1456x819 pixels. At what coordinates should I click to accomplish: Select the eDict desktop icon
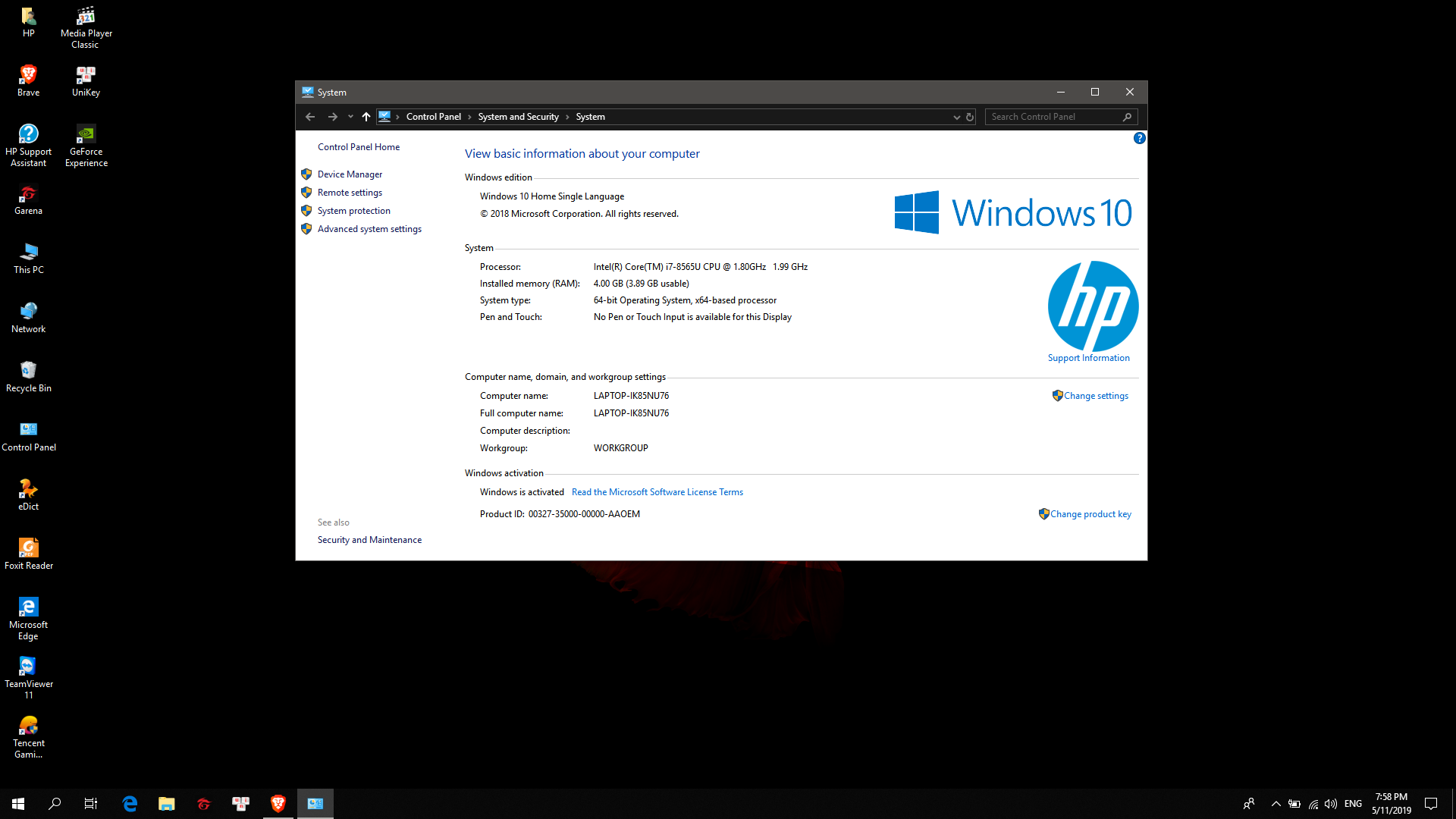tap(28, 495)
